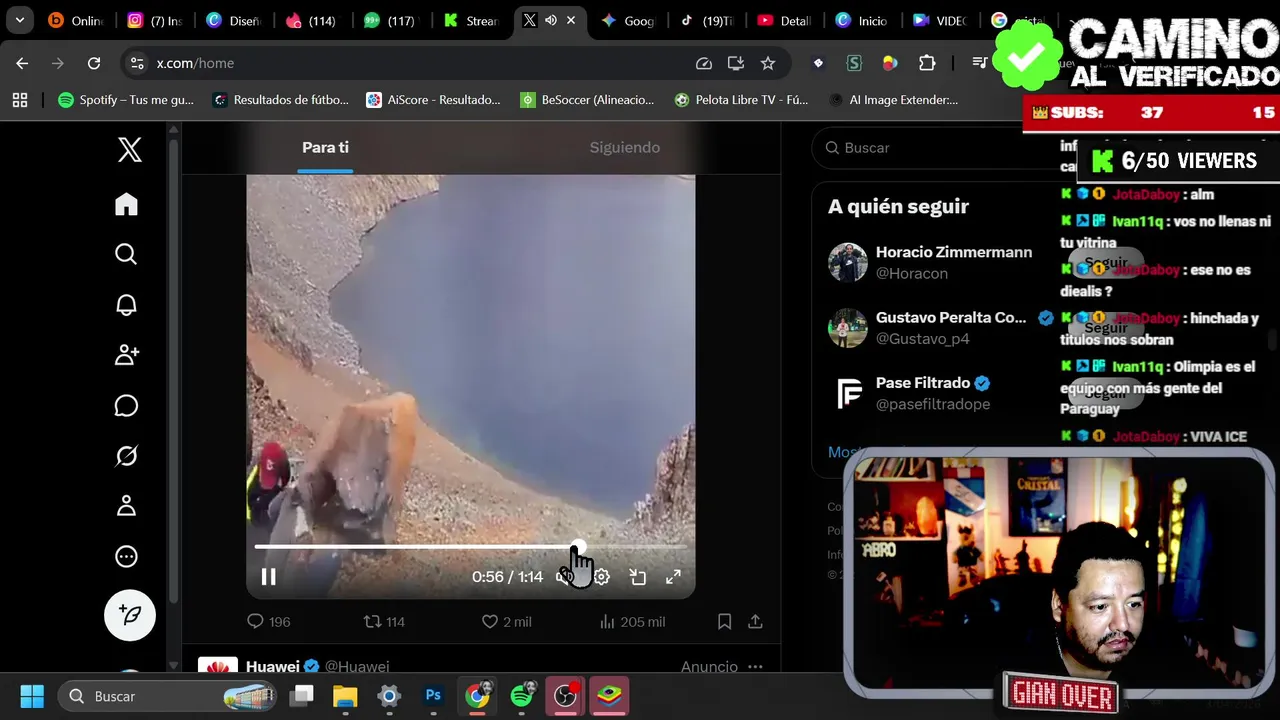Open media control playlist icon
1280x720 pixels.
[x=981, y=63]
